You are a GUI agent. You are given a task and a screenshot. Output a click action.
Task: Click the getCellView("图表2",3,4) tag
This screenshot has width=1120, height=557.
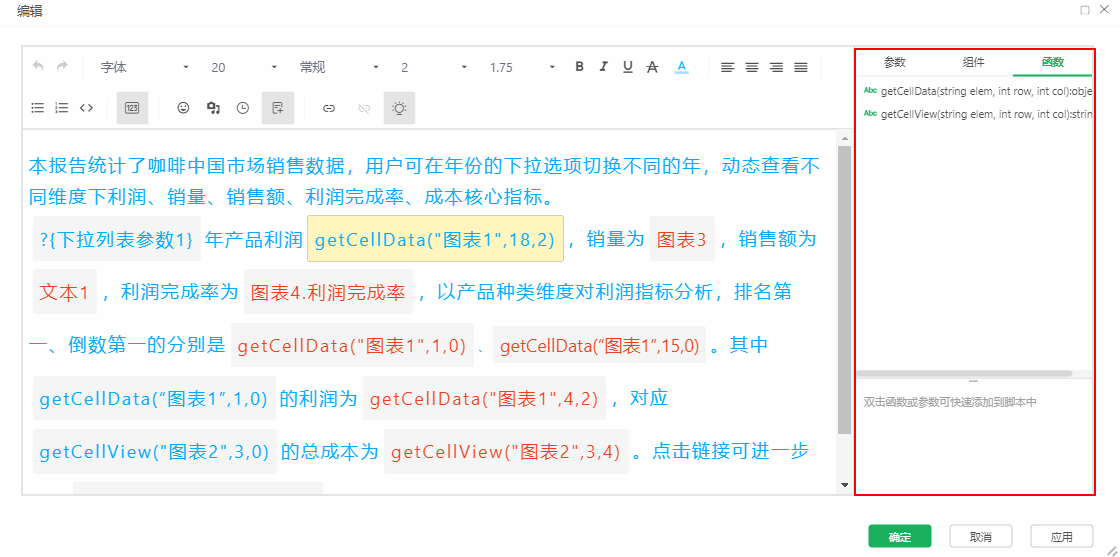[506, 451]
